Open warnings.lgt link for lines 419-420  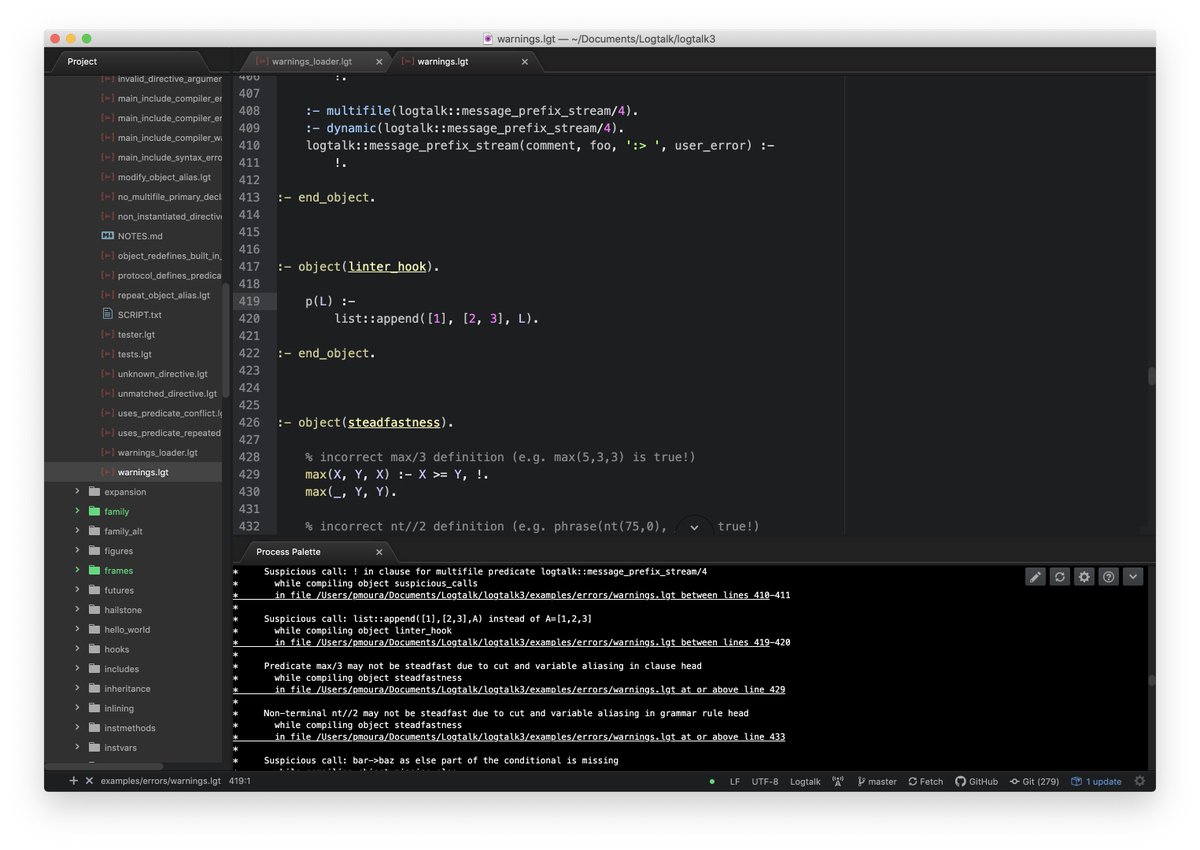tap(532, 642)
